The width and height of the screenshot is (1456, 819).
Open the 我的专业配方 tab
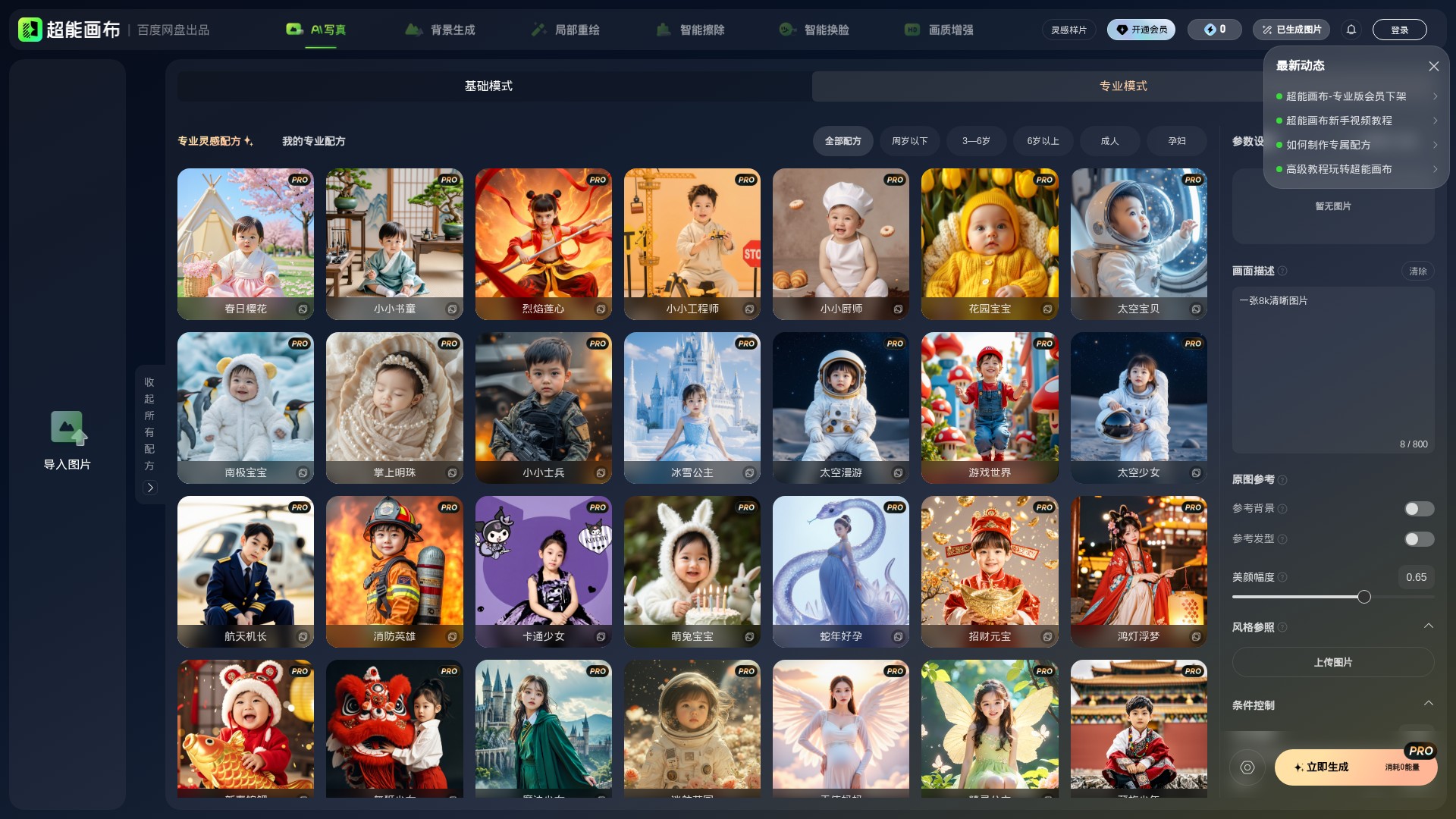tap(313, 141)
